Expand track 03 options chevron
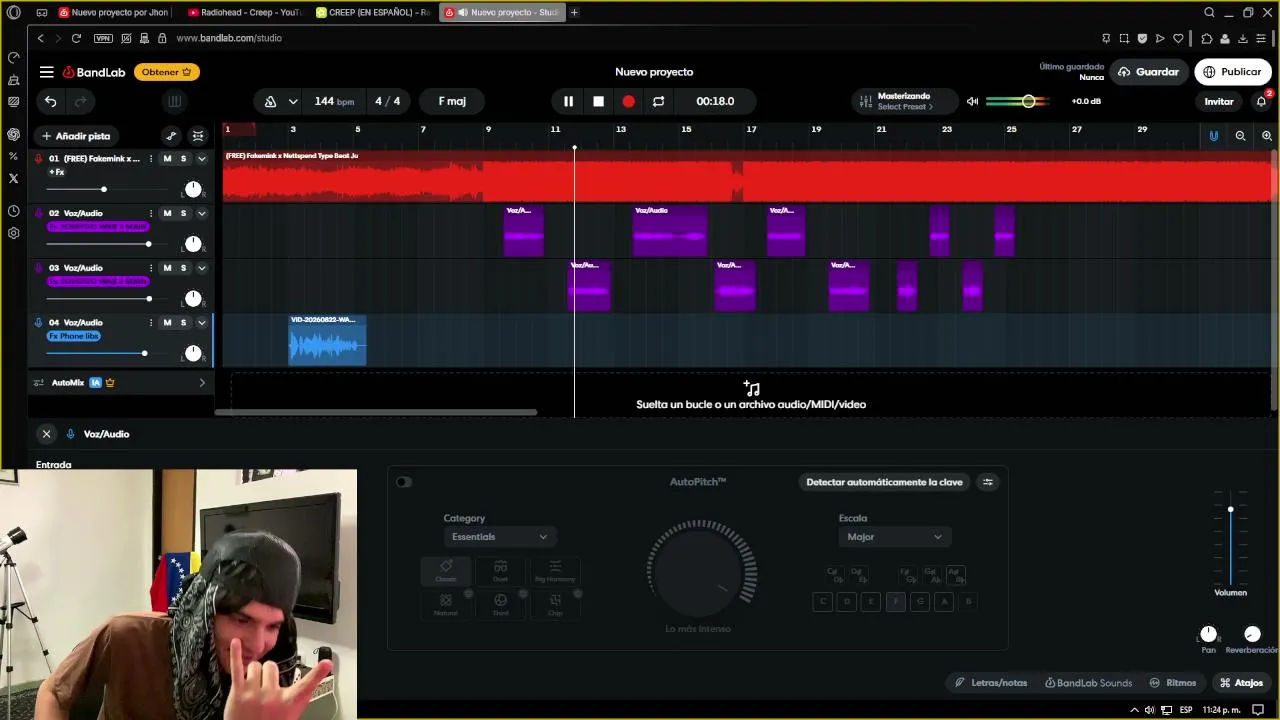 coord(201,268)
